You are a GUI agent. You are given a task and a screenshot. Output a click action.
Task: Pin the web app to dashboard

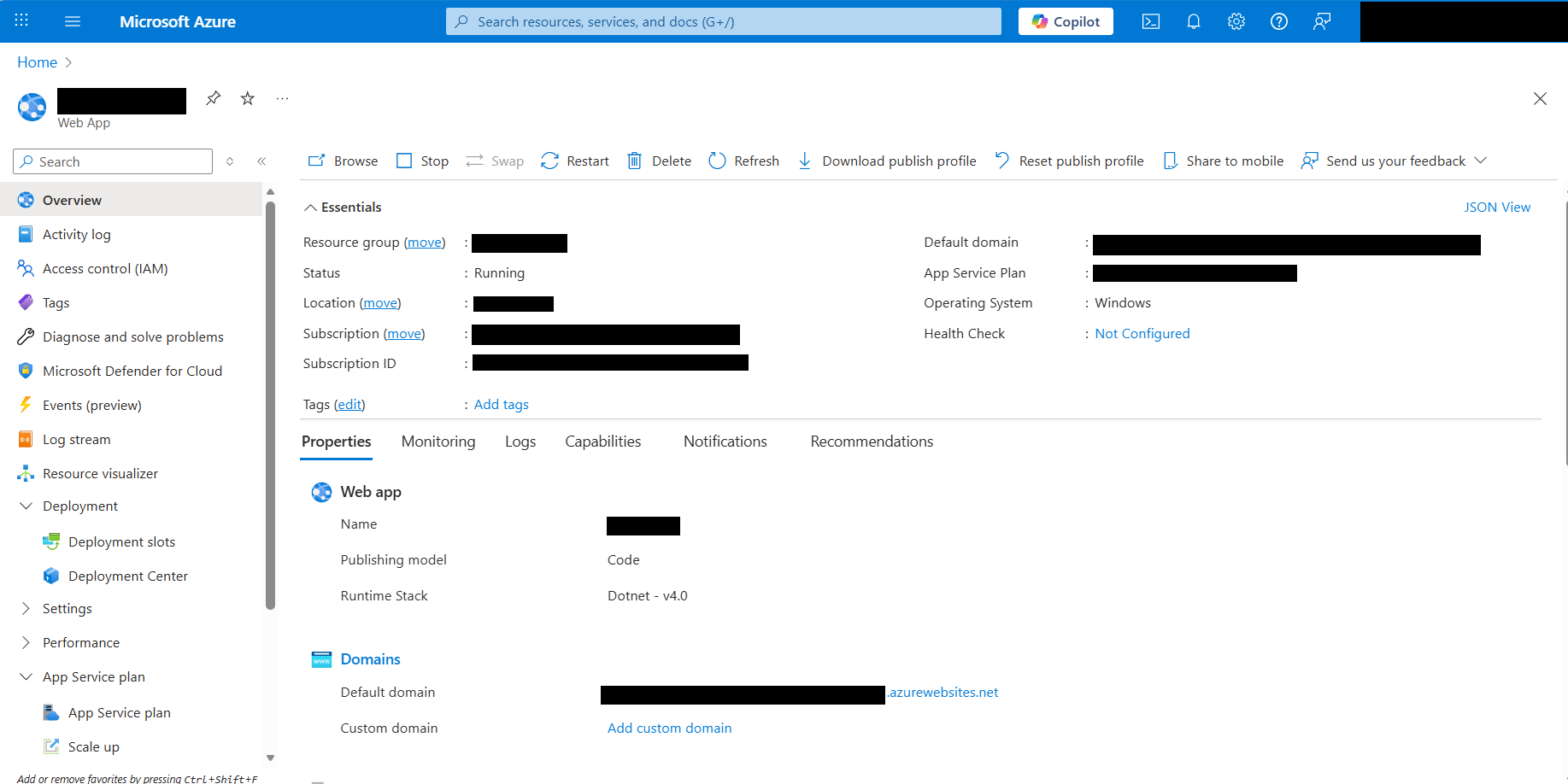pyautogui.click(x=213, y=97)
